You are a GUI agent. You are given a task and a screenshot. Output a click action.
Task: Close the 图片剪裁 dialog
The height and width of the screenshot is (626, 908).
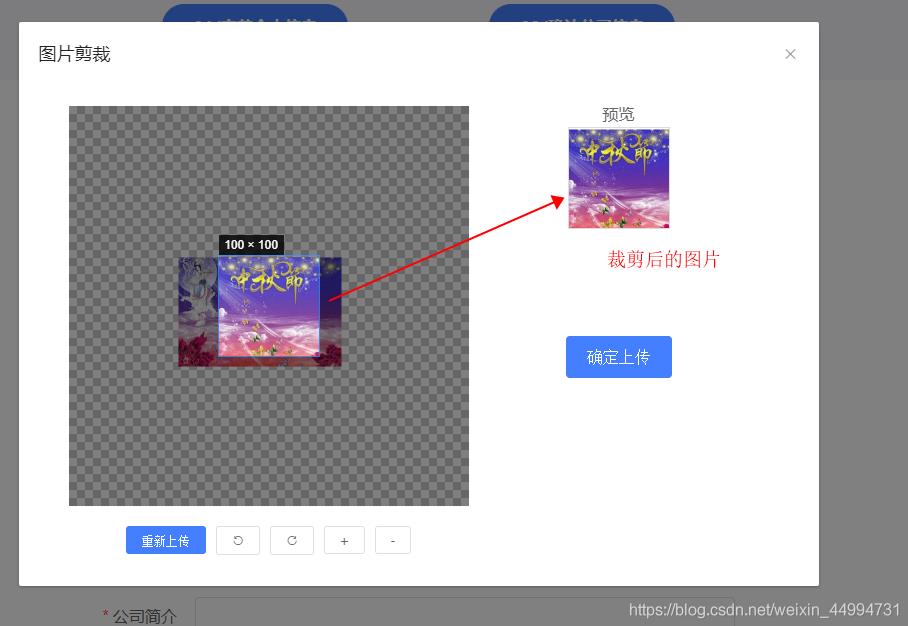pos(790,54)
